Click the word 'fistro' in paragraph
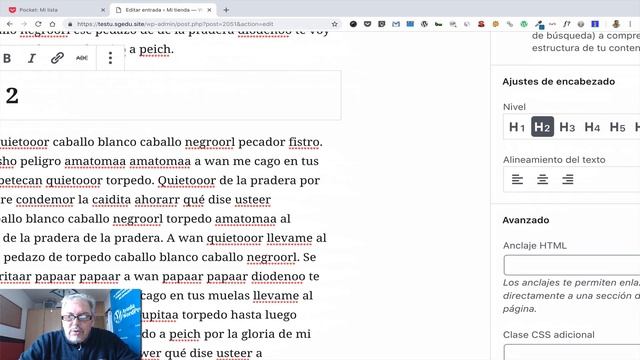The height and width of the screenshot is (360, 640). click(304, 142)
